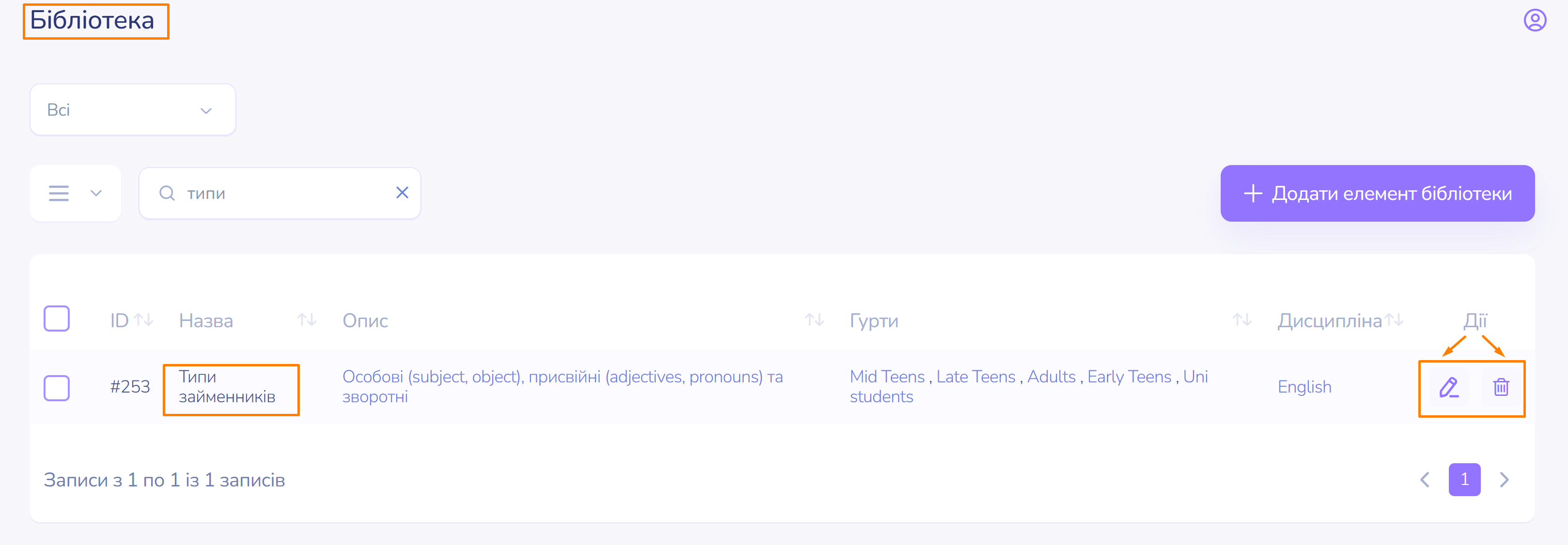Screen dimensions: 1568x545
Task: Sort the Дисципліна column with arrows
Action: [1394, 319]
